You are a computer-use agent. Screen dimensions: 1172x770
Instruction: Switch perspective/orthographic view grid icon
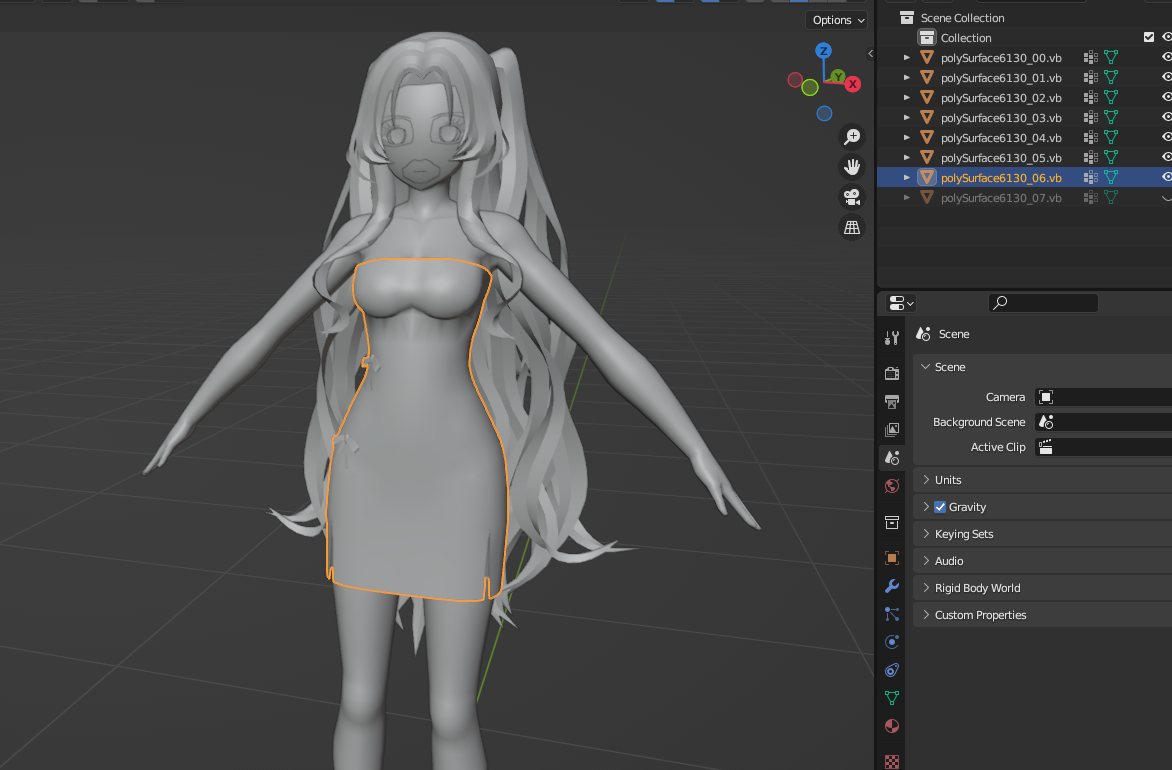[851, 227]
